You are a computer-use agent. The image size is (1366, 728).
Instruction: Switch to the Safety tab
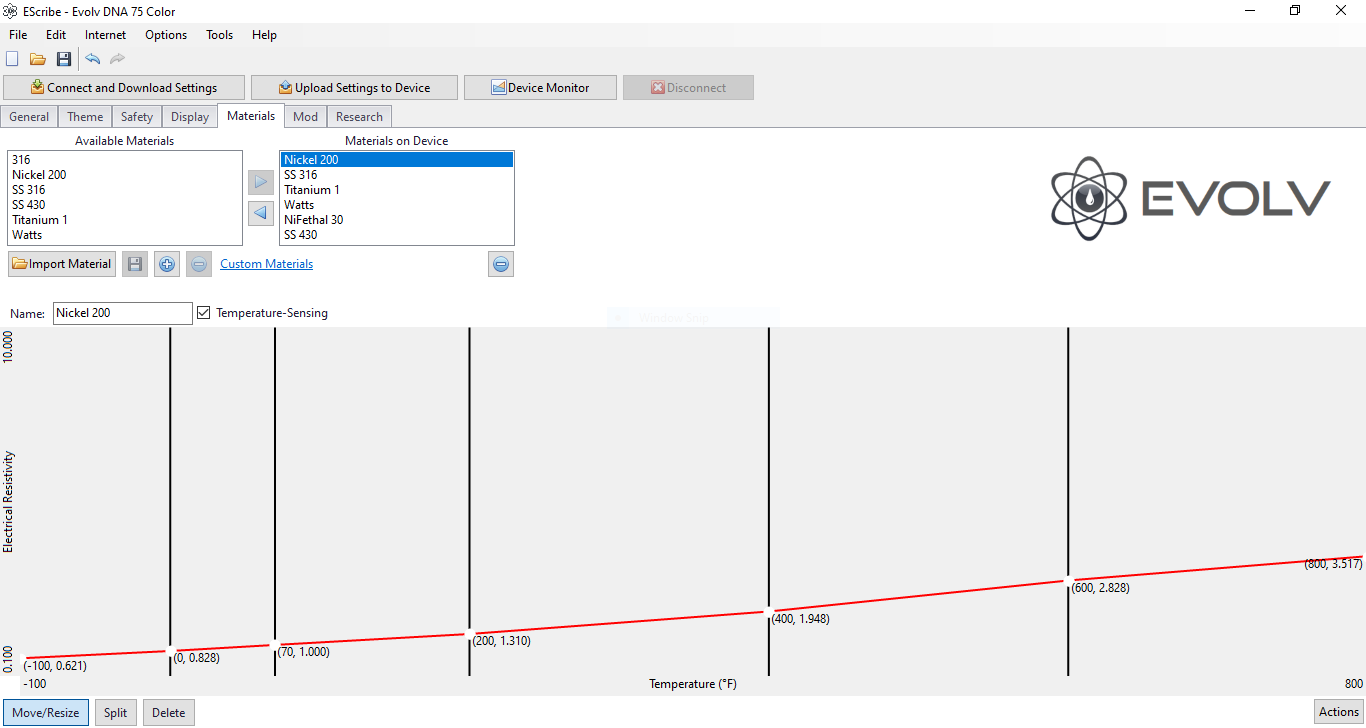click(x=137, y=117)
